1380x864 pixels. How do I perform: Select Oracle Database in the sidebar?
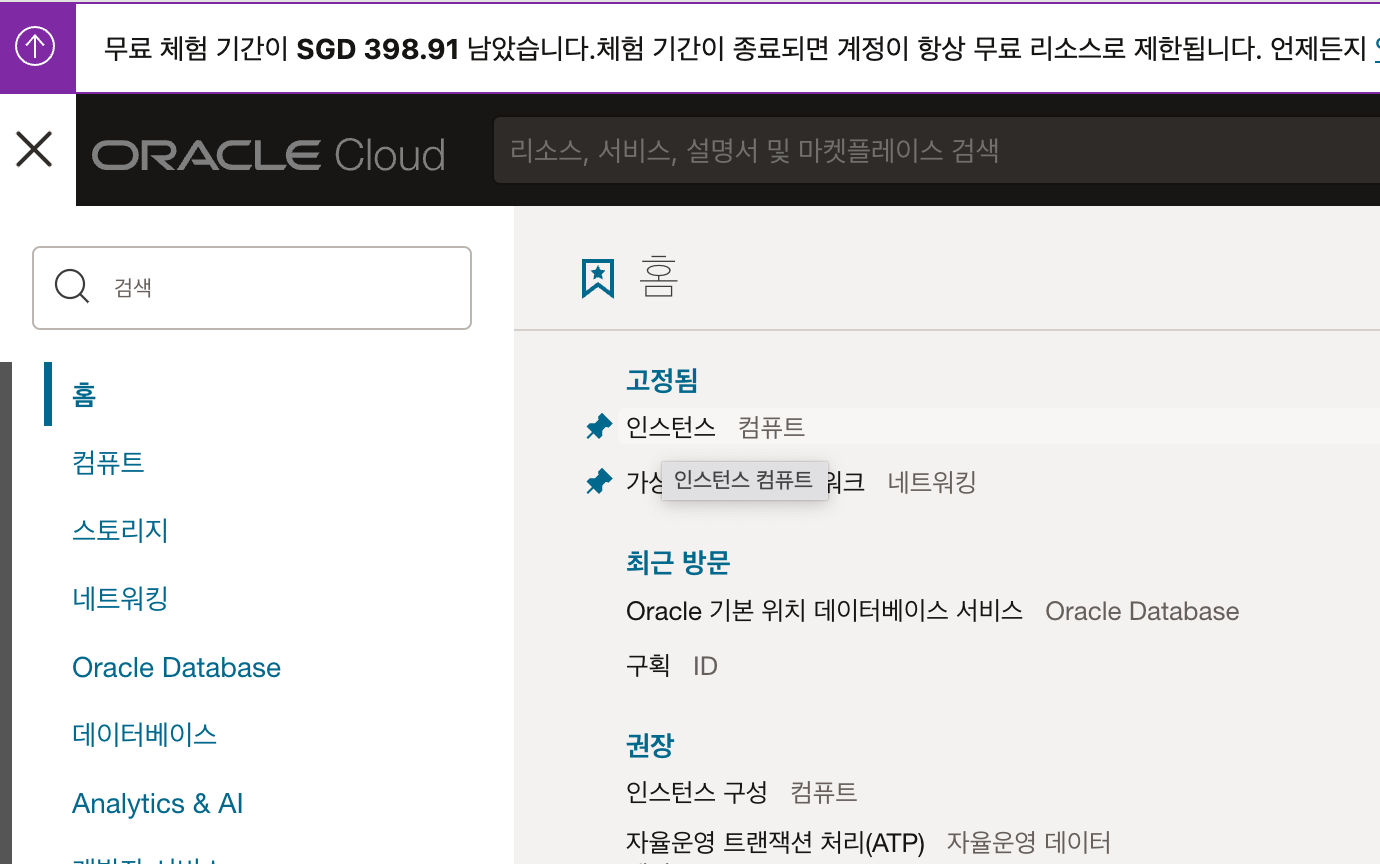(x=176, y=667)
